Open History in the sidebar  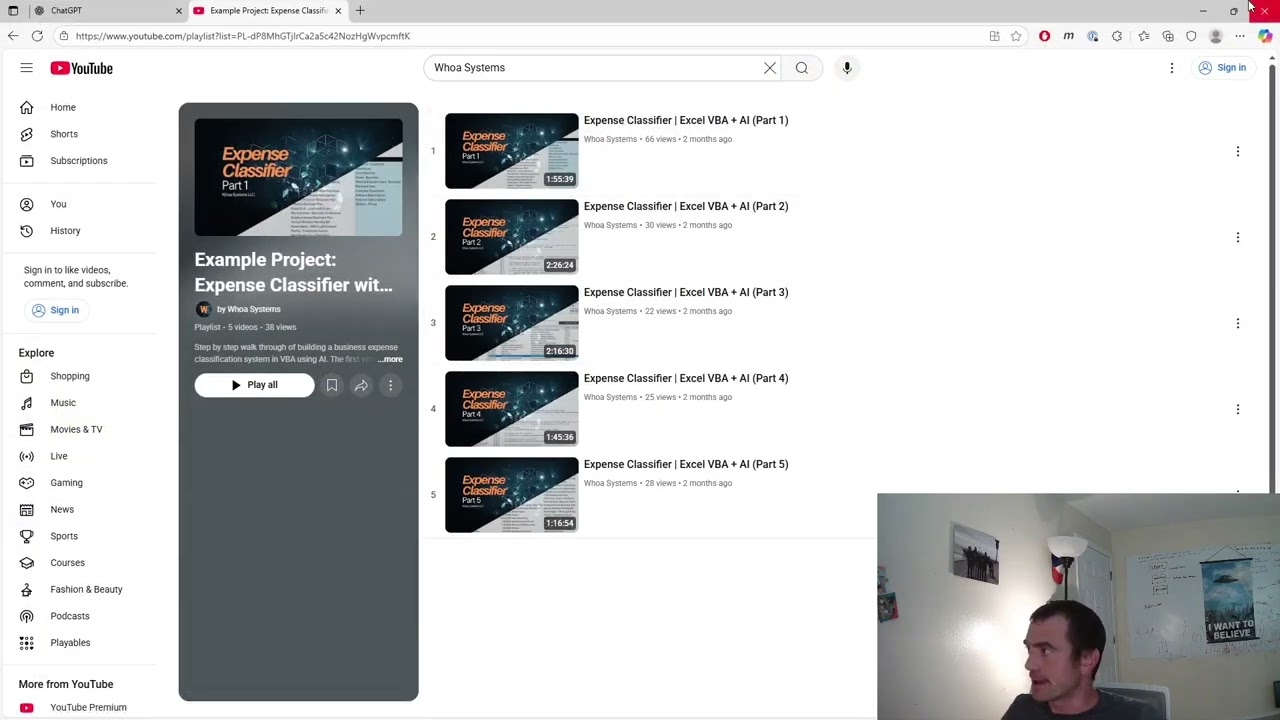65,231
